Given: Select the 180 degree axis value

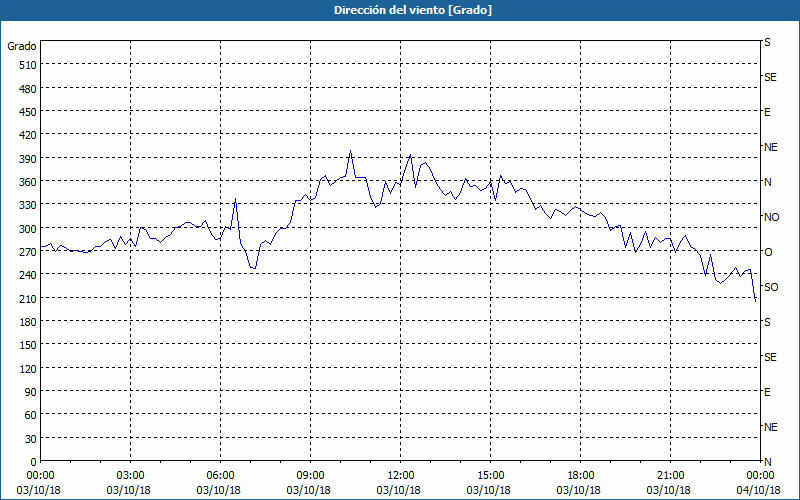Looking at the screenshot, I should (28, 322).
